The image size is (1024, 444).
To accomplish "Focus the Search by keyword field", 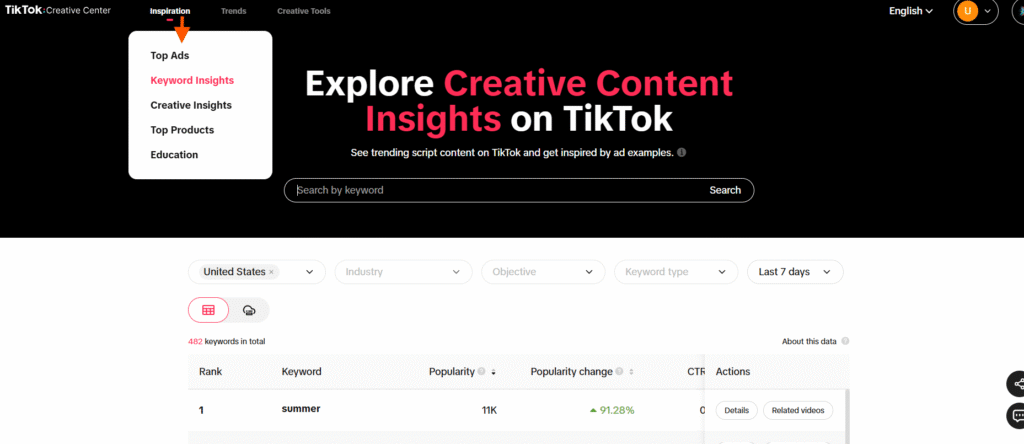I will point(495,190).
